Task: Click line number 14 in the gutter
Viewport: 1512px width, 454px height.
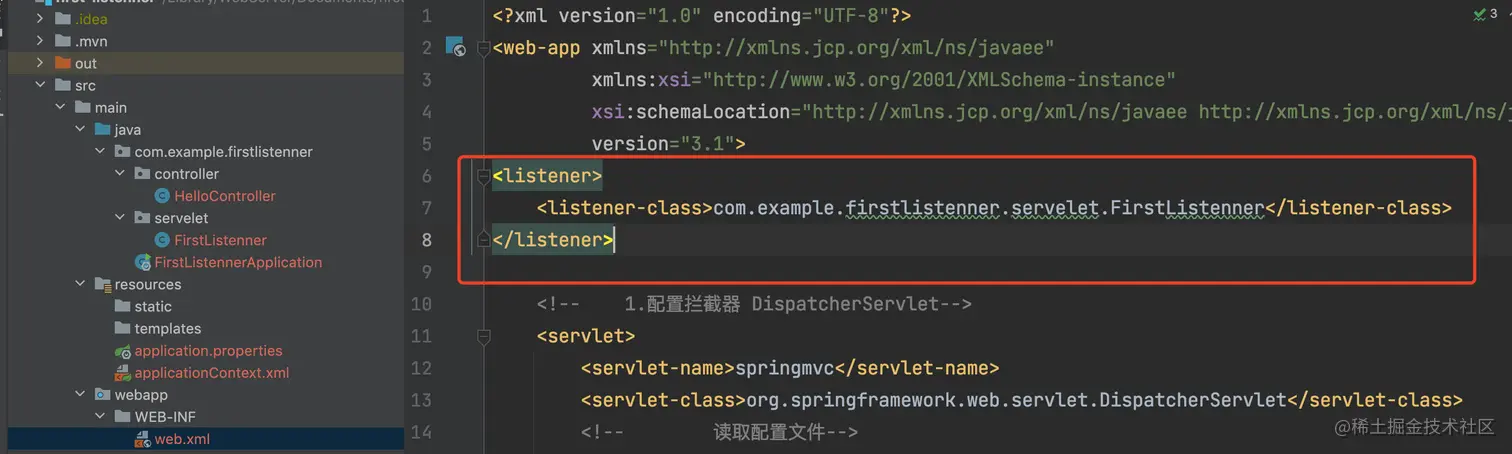Action: [421, 432]
